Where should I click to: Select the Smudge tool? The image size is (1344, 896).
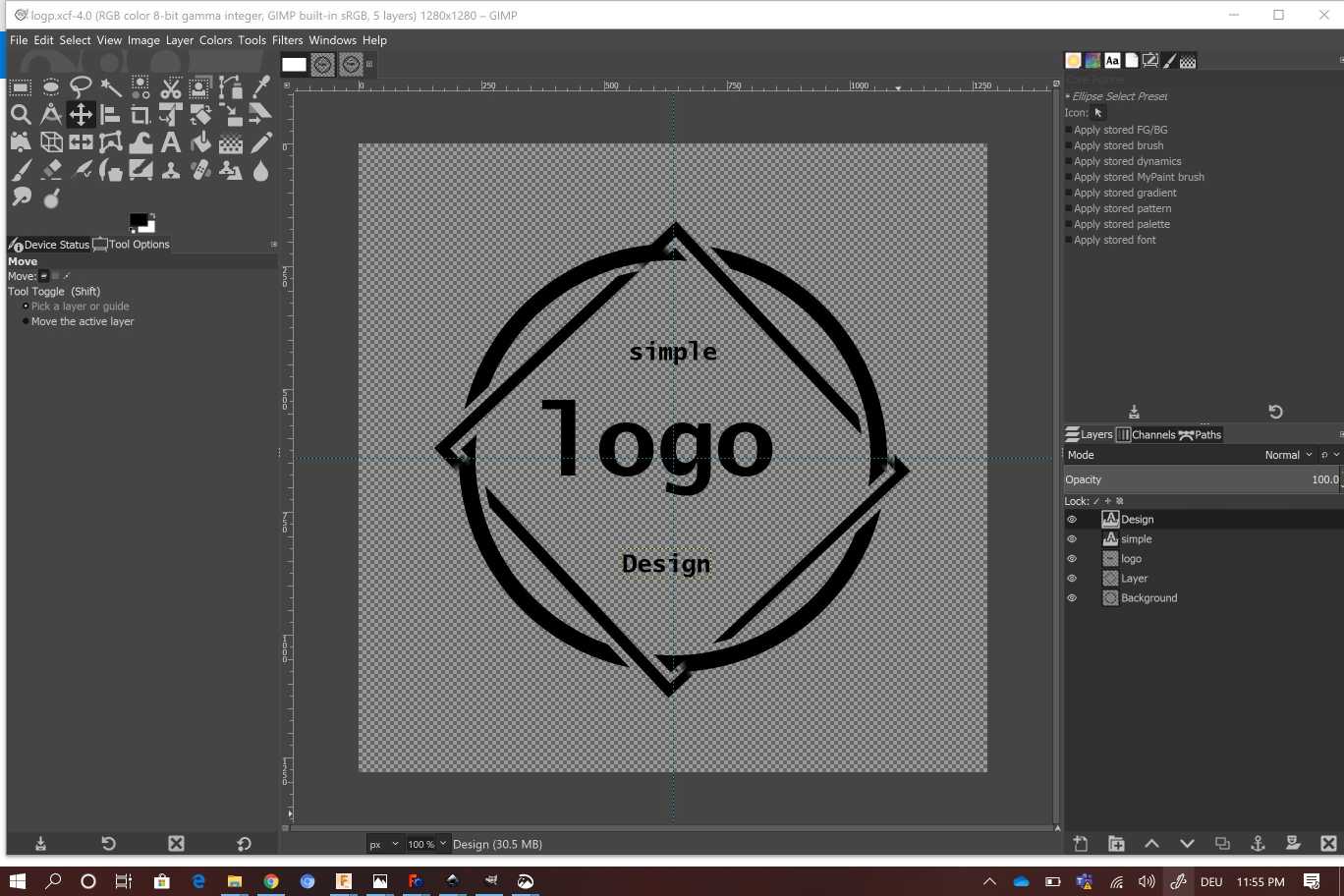[x=21, y=197]
